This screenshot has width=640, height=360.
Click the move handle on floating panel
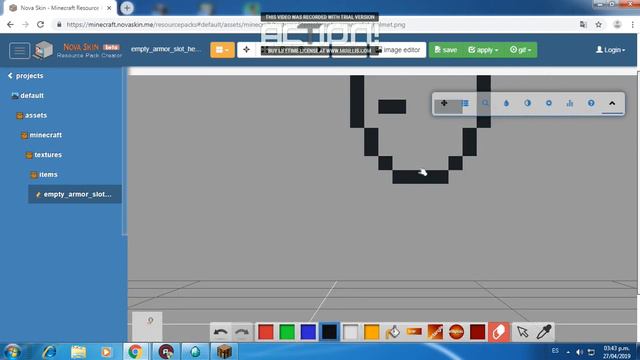[x=444, y=103]
